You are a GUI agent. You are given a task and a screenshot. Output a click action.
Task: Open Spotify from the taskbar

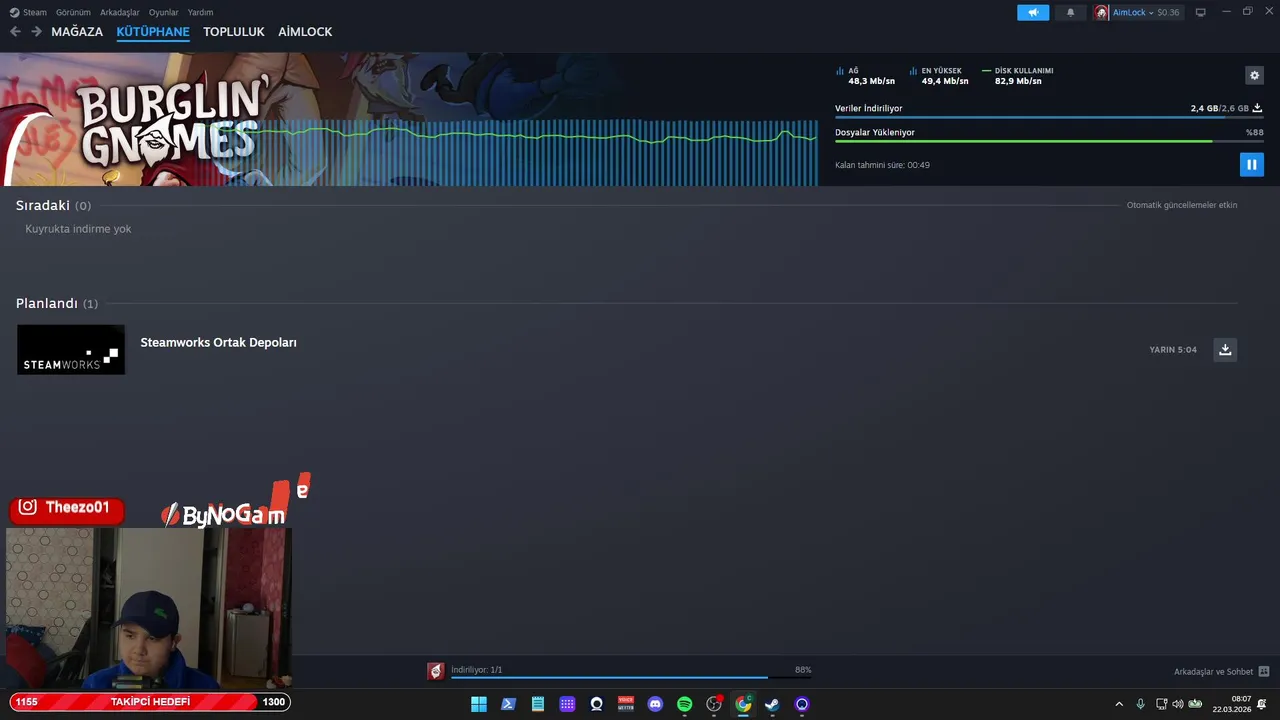click(684, 704)
